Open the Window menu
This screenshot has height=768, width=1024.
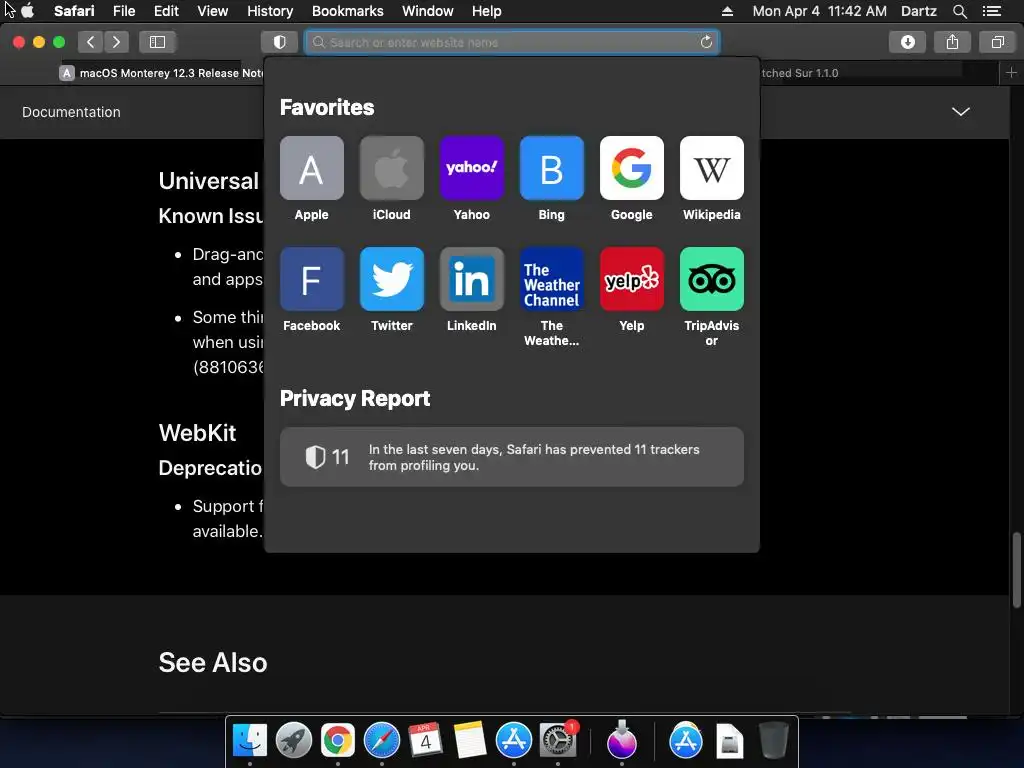tap(427, 11)
